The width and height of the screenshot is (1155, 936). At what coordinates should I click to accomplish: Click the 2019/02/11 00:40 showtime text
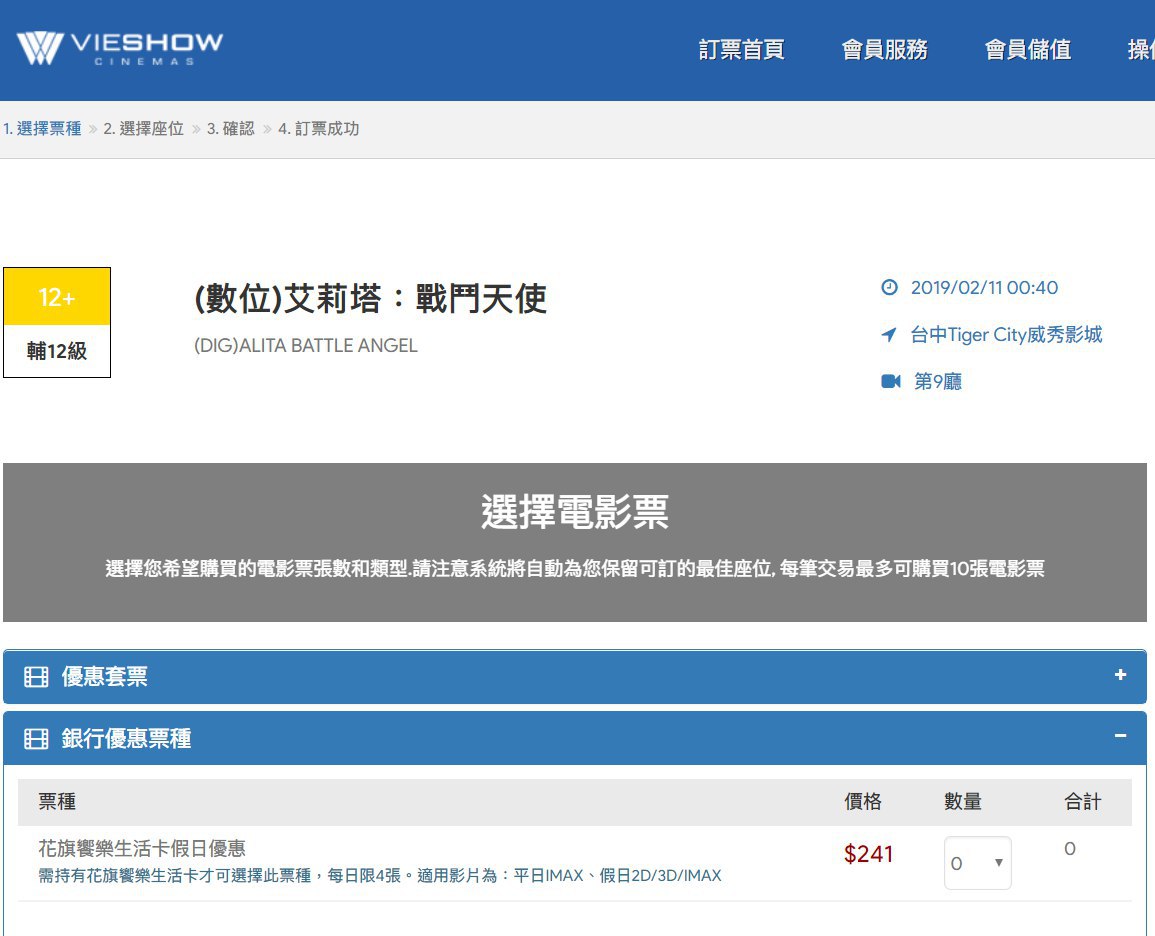984,288
